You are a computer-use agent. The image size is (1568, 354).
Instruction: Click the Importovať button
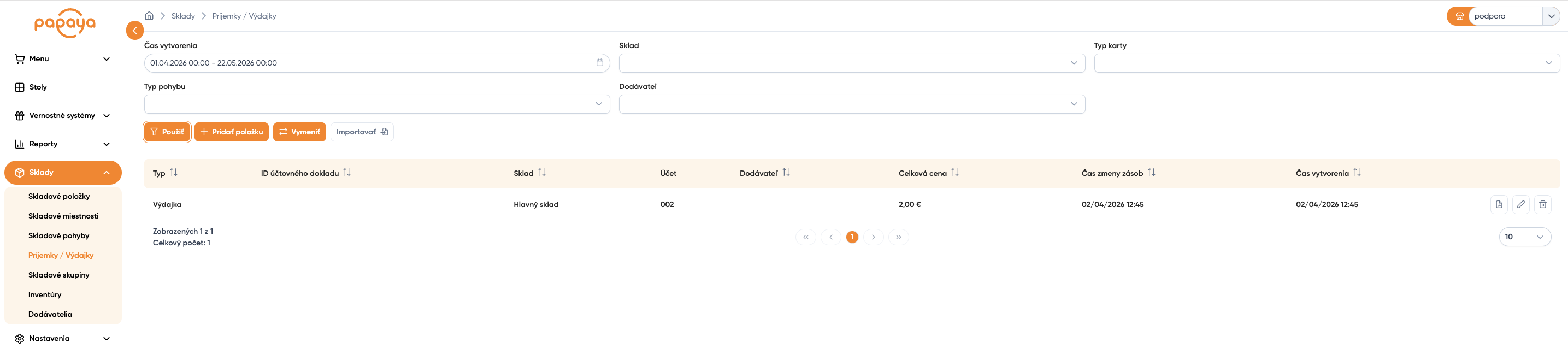362,132
